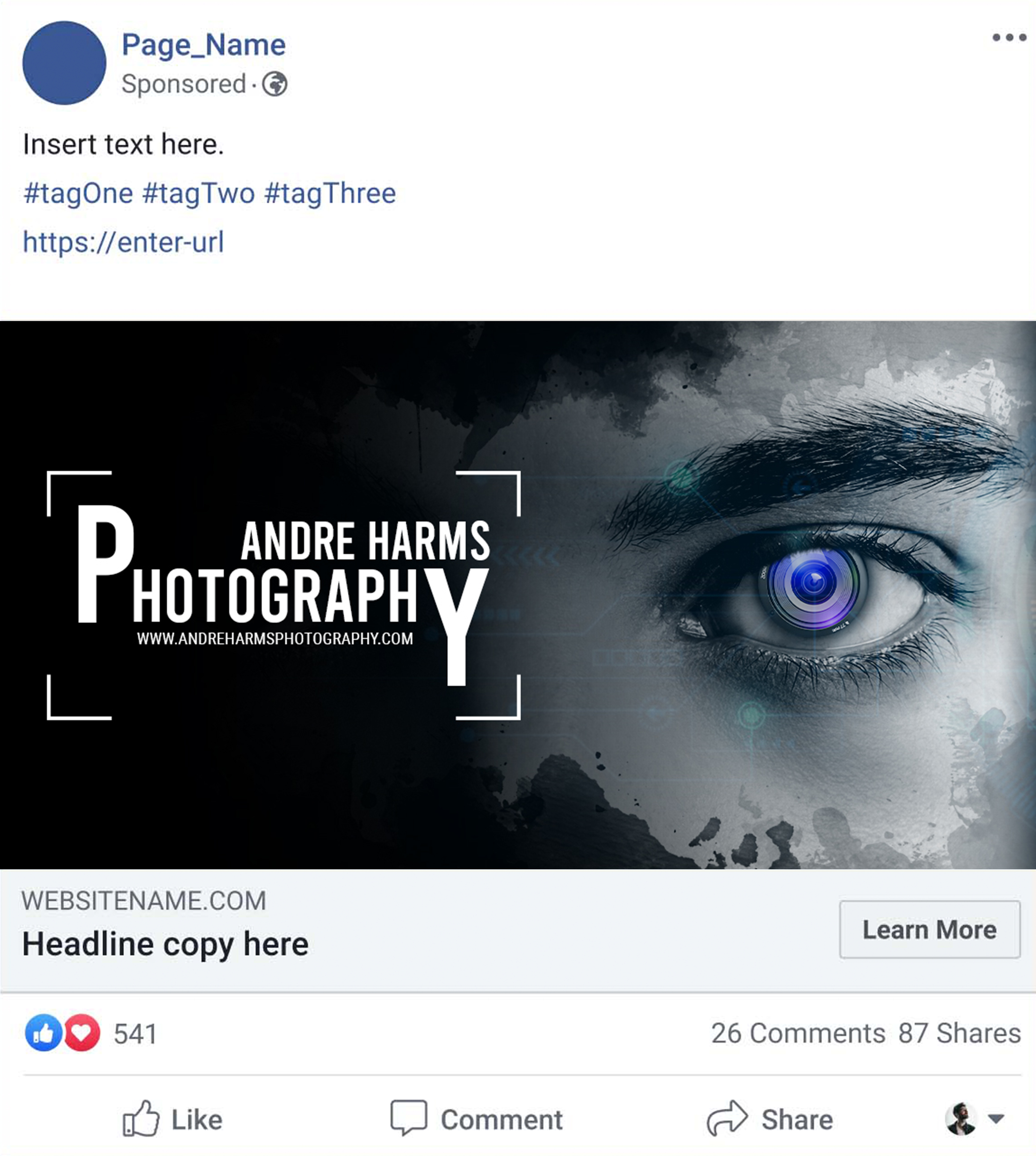Viewport: 1036px width, 1156px height.
Task: View the 26 Comments link
Action: [798, 1033]
